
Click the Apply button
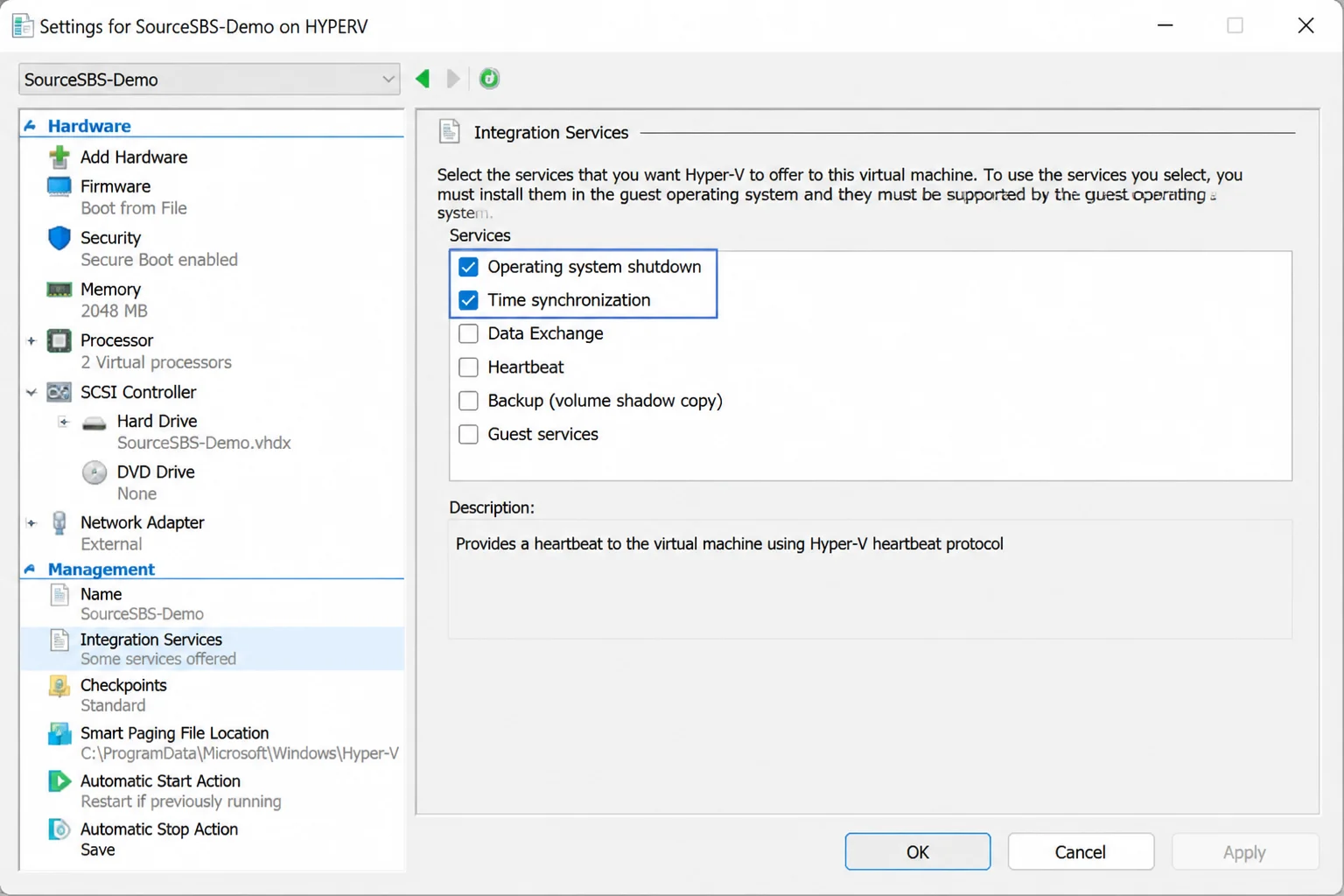[1244, 851]
